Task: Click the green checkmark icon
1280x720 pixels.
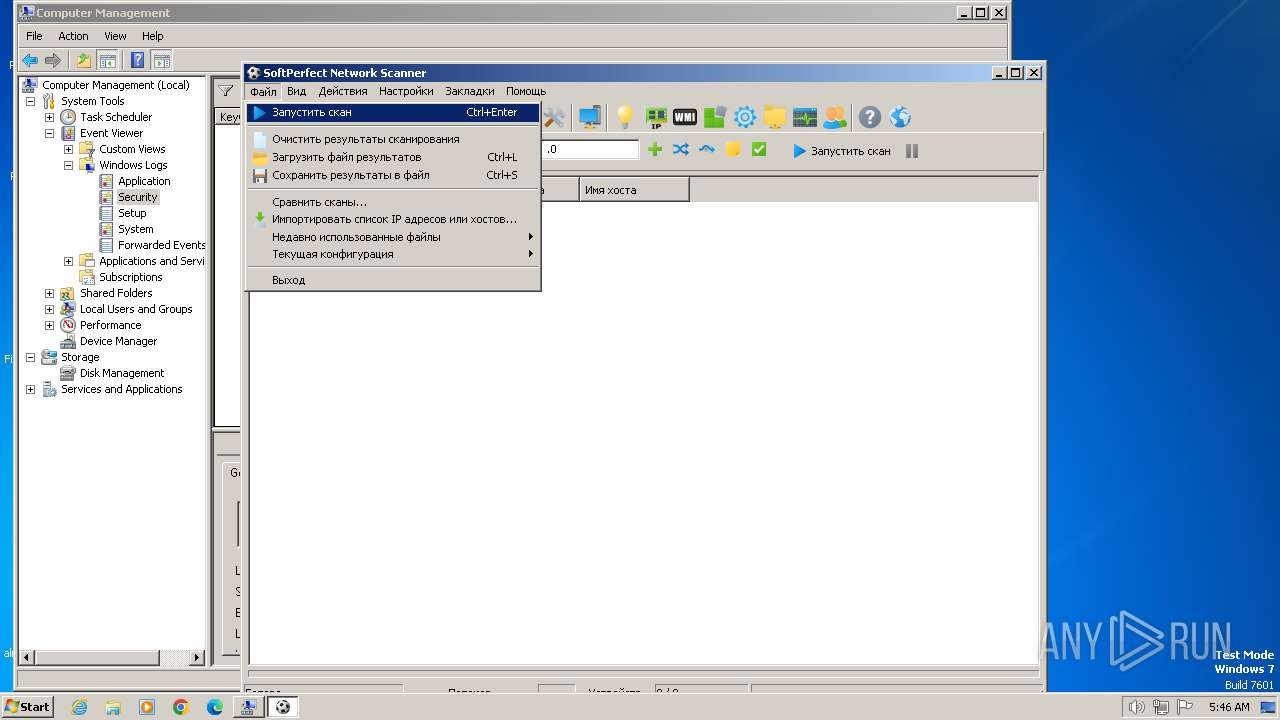Action: tap(759, 150)
